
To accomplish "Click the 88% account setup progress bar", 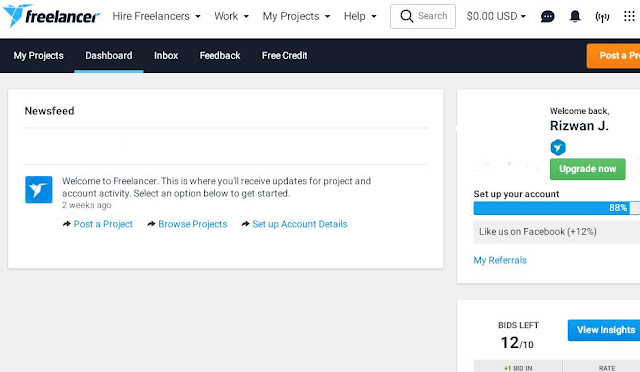I will point(557,208).
